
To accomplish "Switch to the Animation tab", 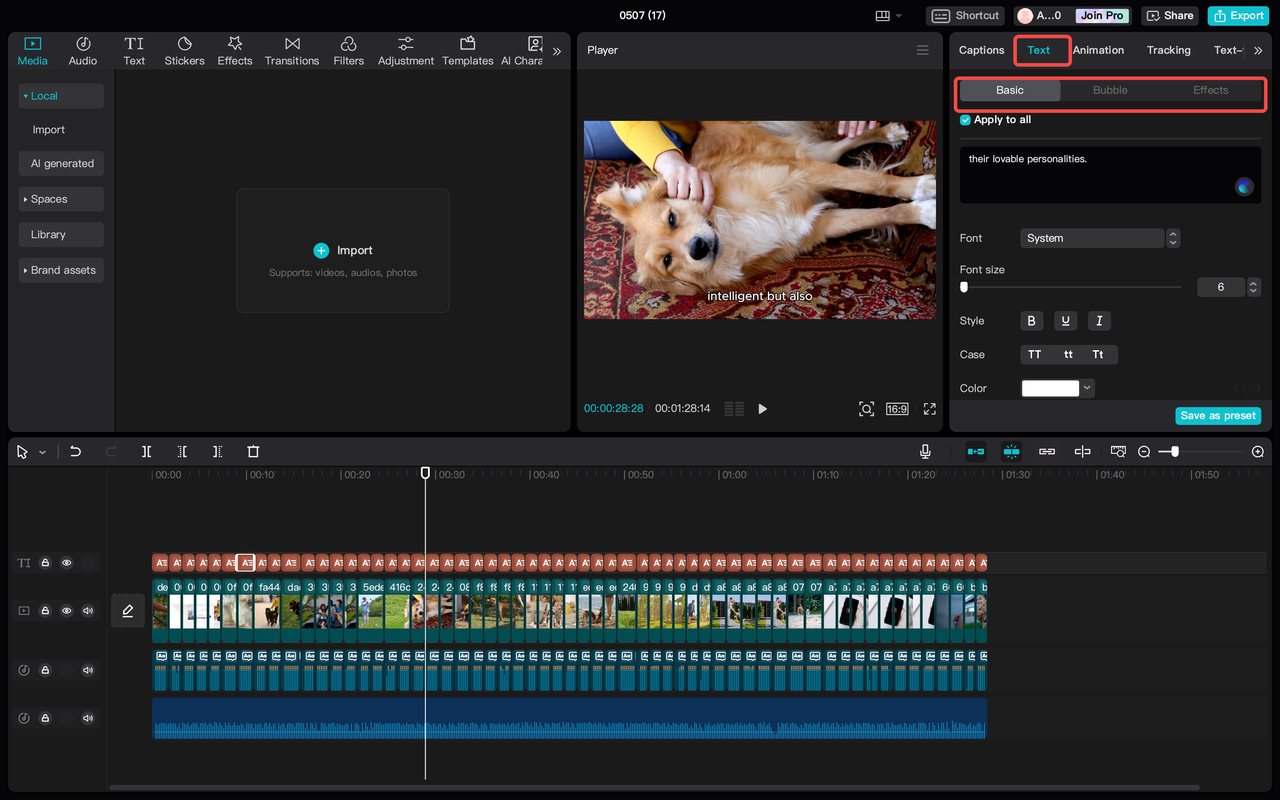I will point(1098,50).
